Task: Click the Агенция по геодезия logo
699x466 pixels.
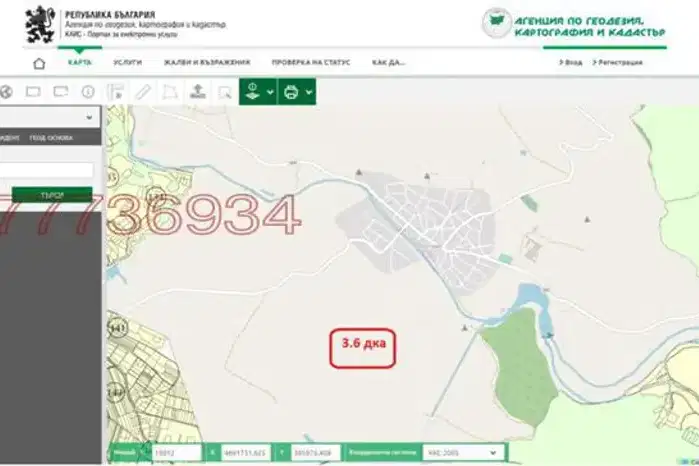Action: pos(574,25)
